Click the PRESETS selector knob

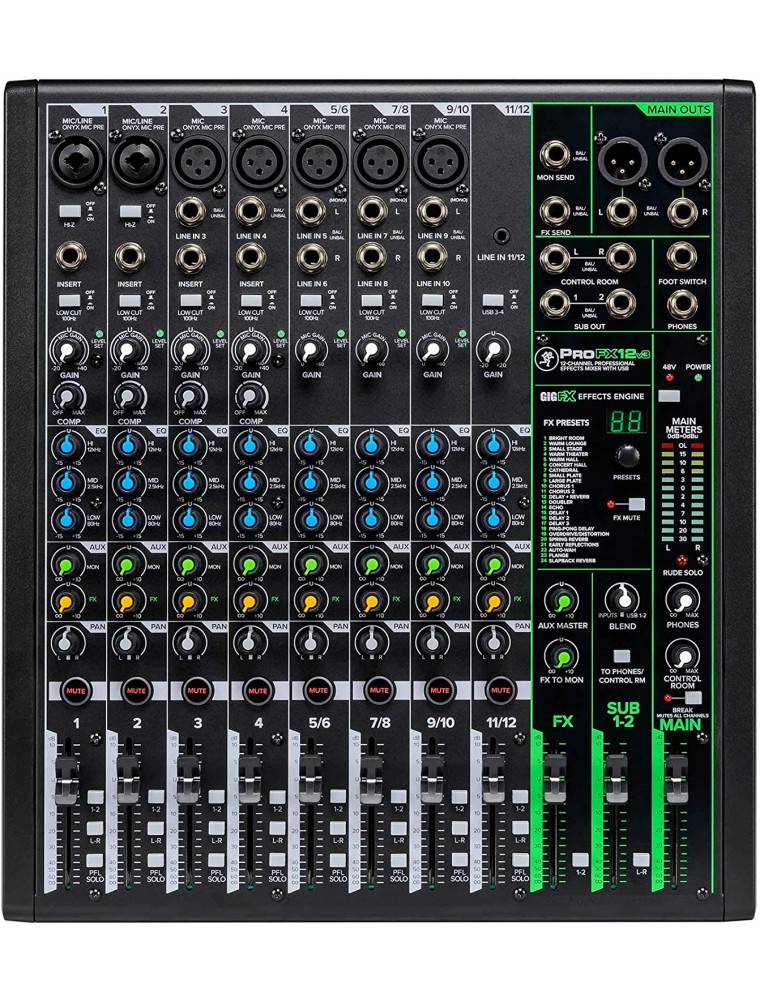[626, 457]
